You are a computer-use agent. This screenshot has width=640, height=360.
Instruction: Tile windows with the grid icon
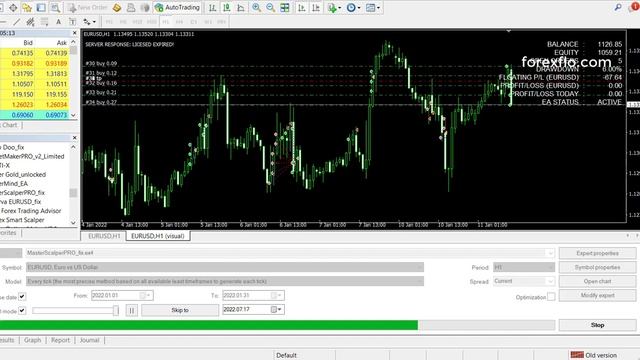(284, 7)
